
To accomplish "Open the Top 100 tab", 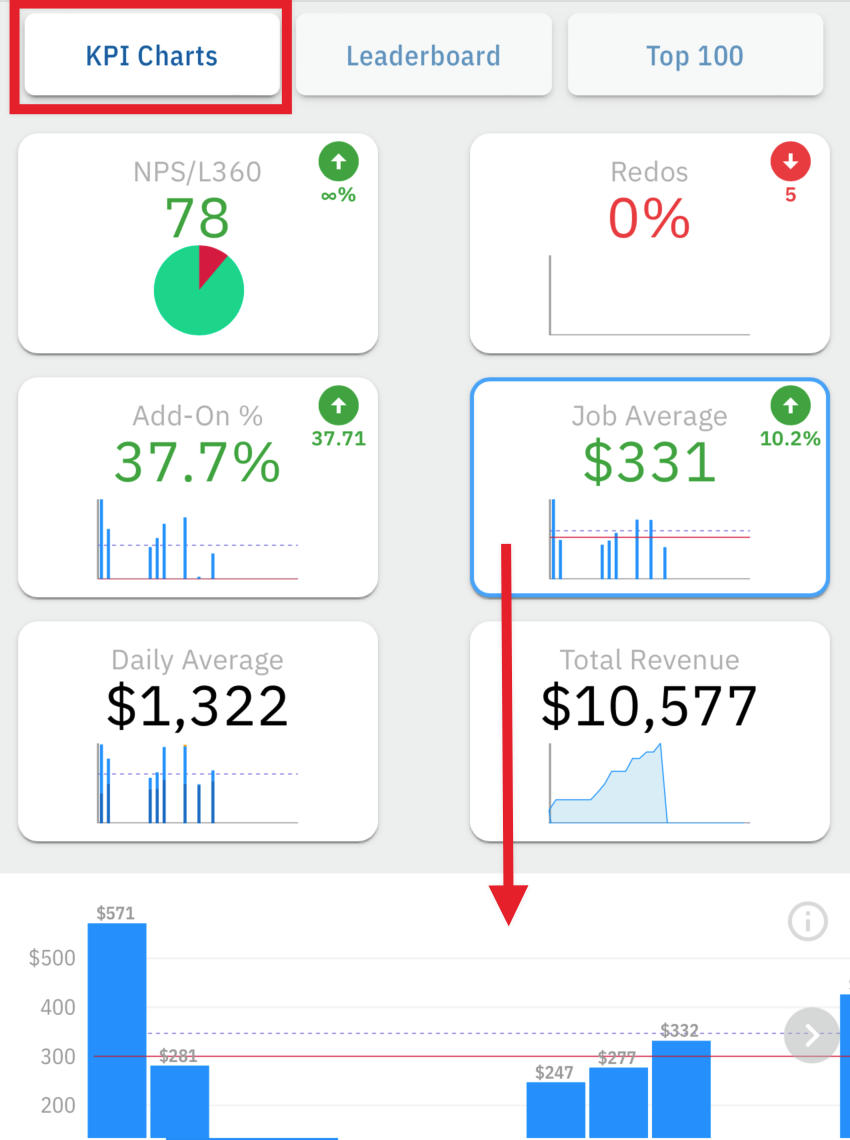I will (x=695, y=55).
